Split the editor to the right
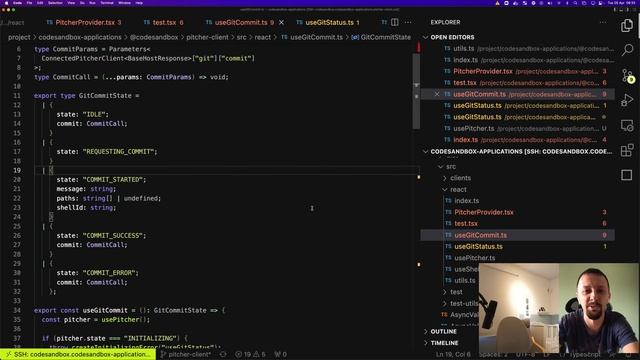 395,22
